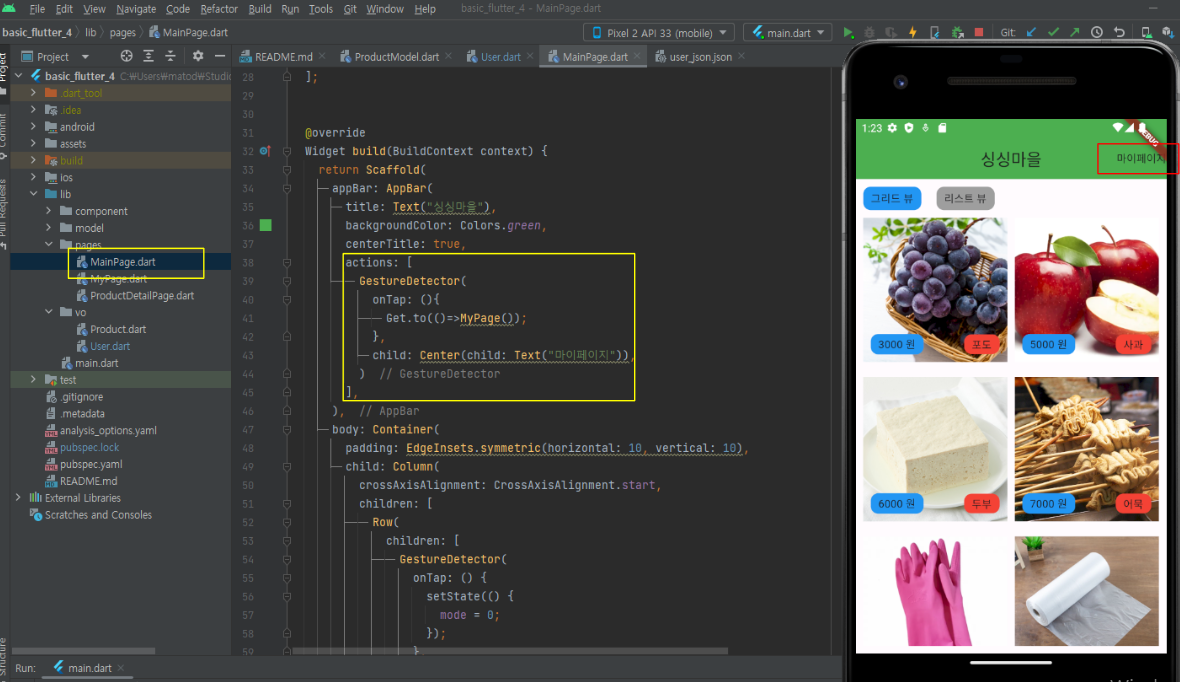Open Git history clock icon
The width and height of the screenshot is (1180, 682).
point(1096,32)
